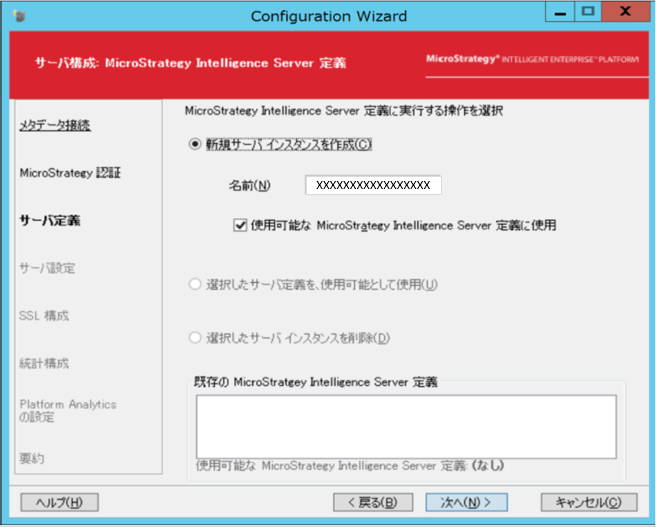Select 選択したサーバ定義を、使用可能として使用 radio option
The image size is (656, 527).
click(x=195, y=284)
